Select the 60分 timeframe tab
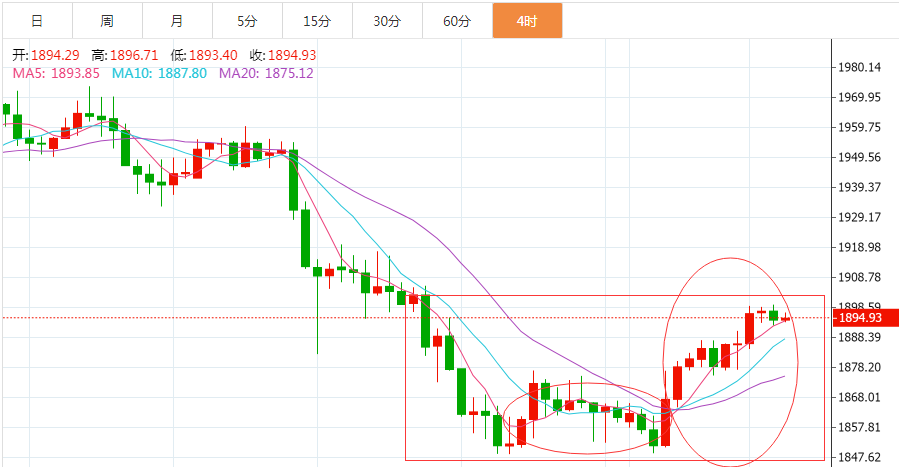The height and width of the screenshot is (467, 899). [457, 21]
